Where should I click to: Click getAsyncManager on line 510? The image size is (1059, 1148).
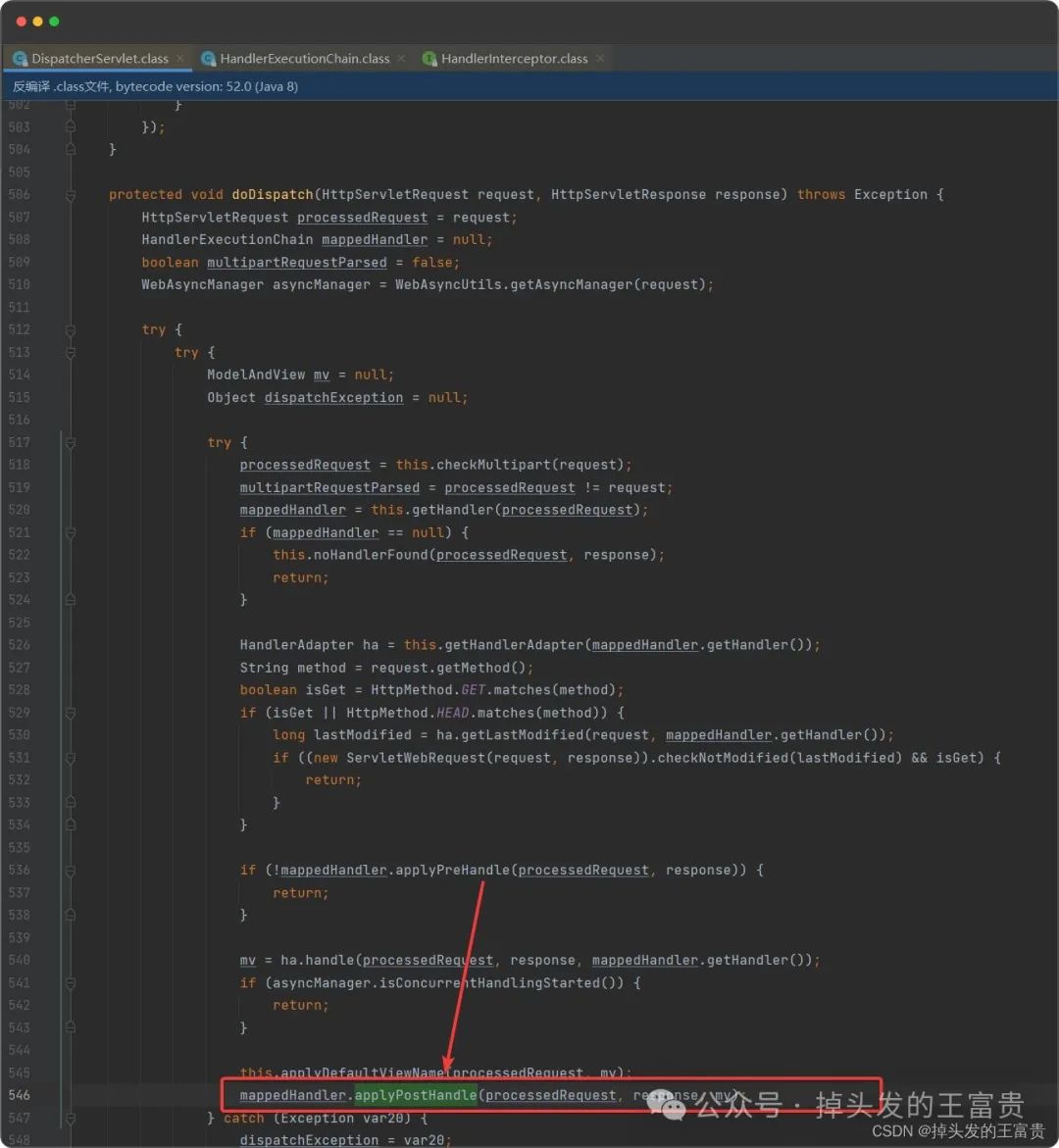571,285
